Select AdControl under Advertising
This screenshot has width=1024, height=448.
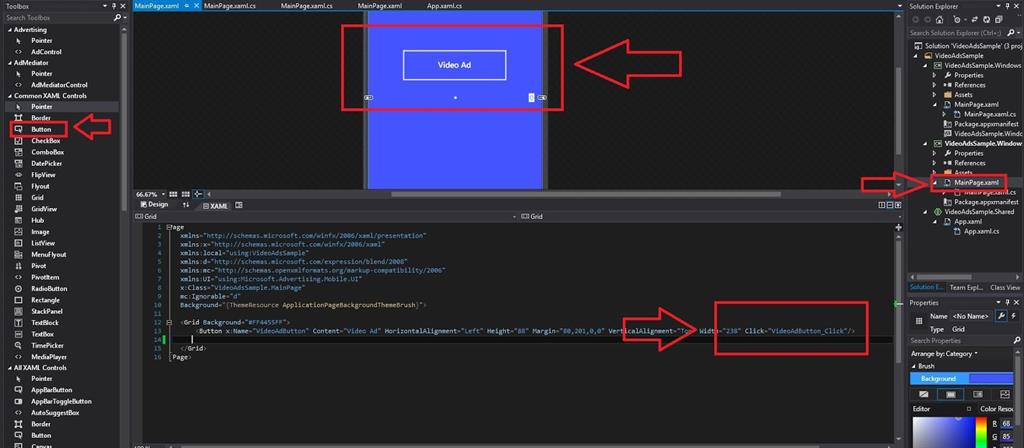click(46, 52)
